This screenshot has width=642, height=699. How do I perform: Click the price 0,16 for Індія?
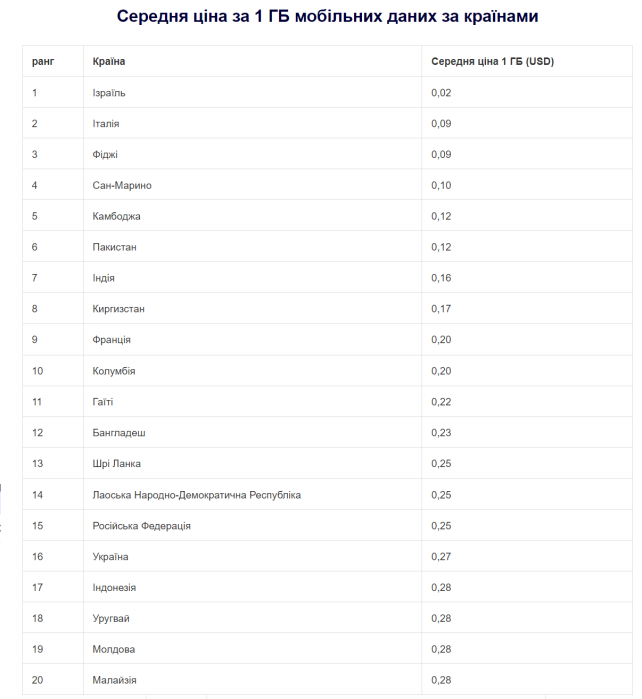click(441, 278)
